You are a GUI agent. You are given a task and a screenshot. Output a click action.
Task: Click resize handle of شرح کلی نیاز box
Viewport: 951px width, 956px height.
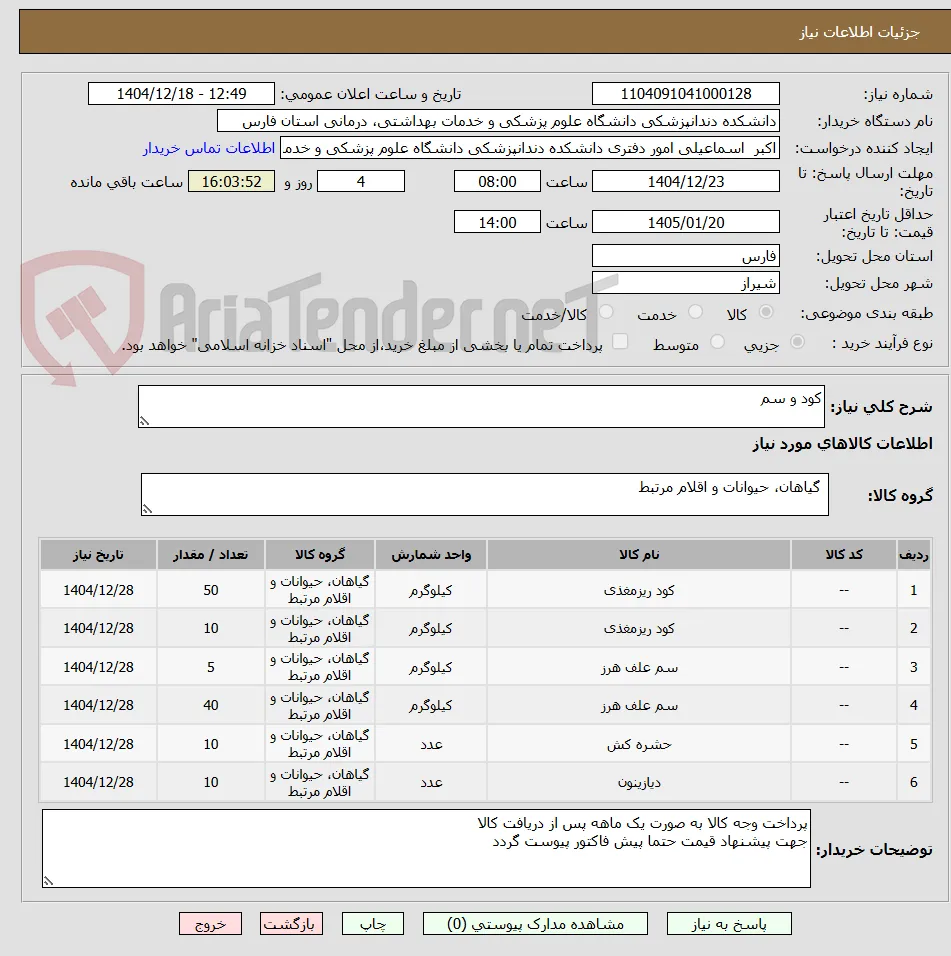coord(144,421)
